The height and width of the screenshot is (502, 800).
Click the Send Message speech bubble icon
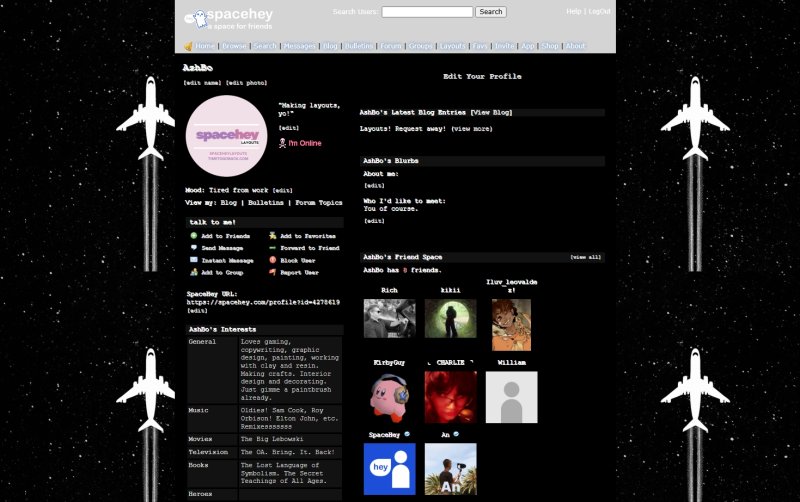194,248
